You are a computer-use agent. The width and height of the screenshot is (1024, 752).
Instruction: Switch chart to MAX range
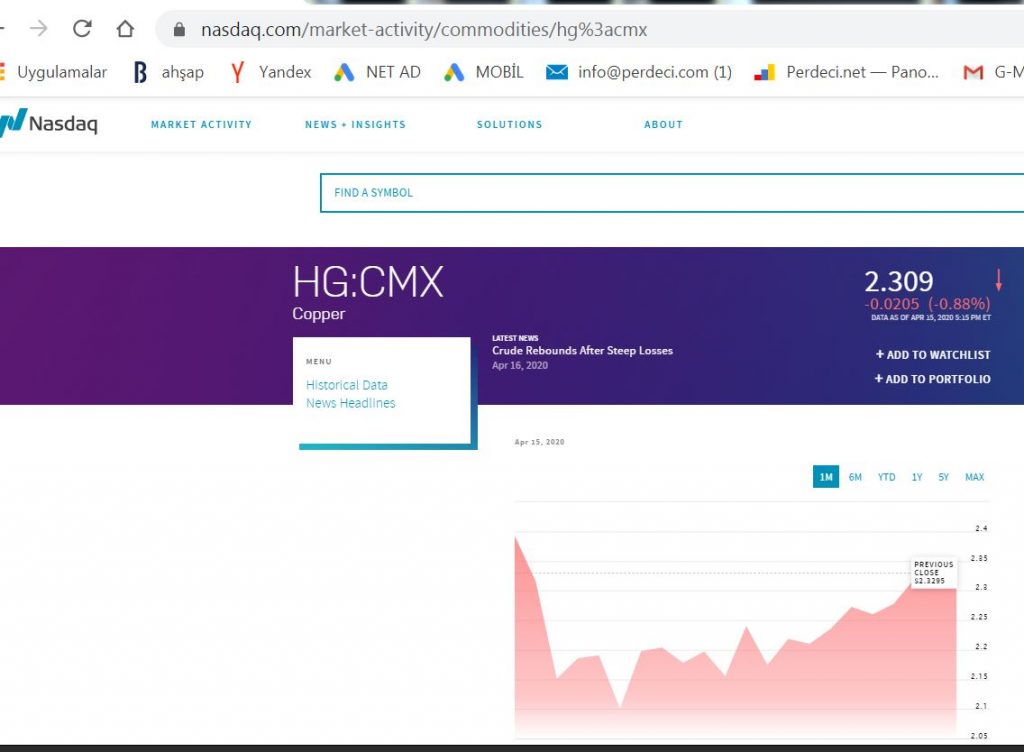pyautogui.click(x=974, y=477)
